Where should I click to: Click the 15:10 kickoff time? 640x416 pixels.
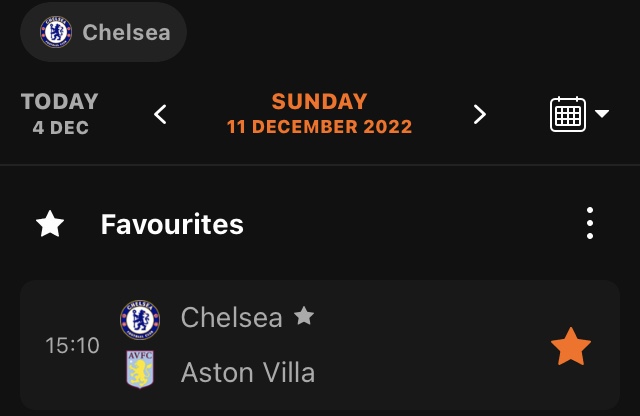[x=72, y=345]
